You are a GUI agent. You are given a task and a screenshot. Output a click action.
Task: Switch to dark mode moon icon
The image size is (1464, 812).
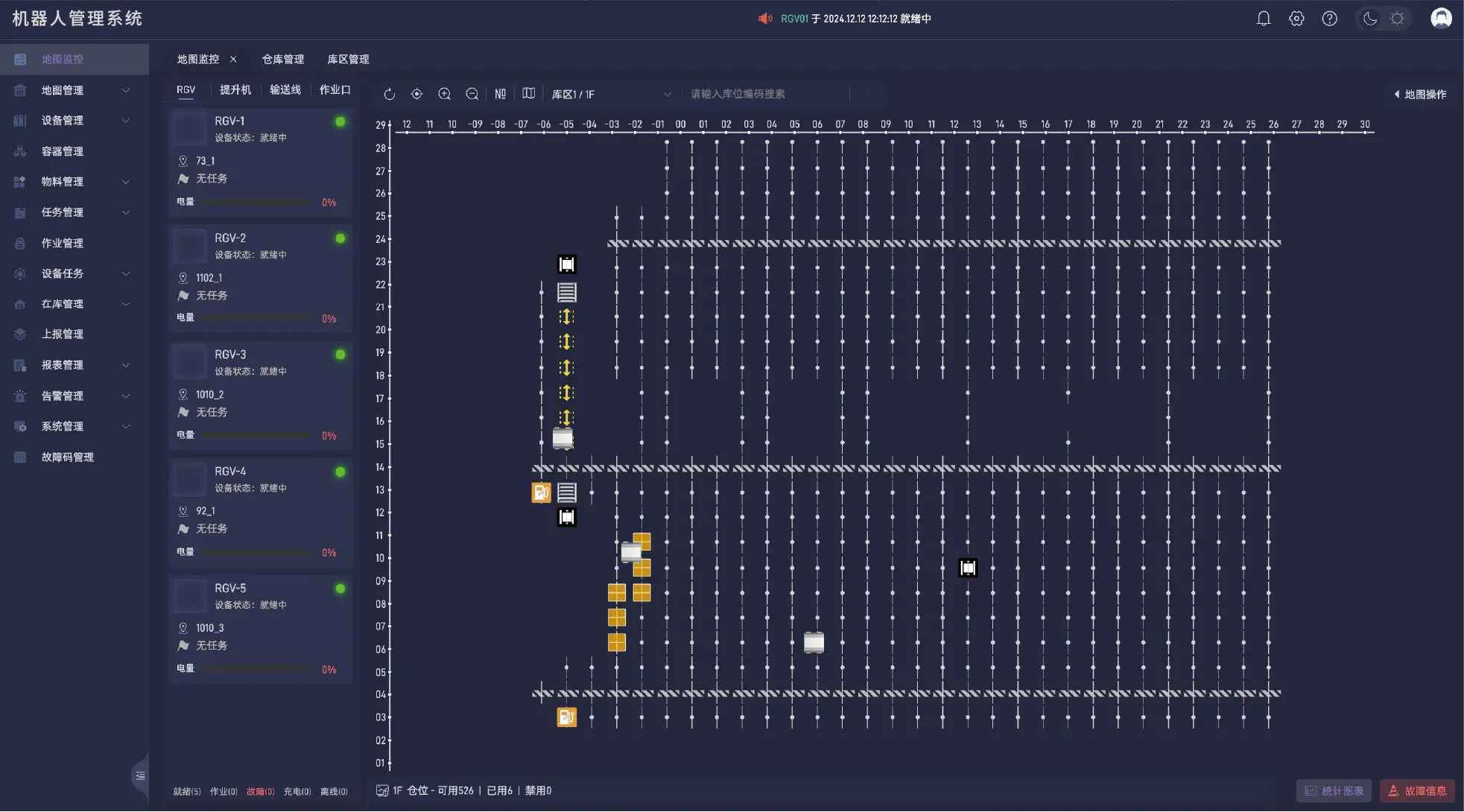[x=1369, y=19]
